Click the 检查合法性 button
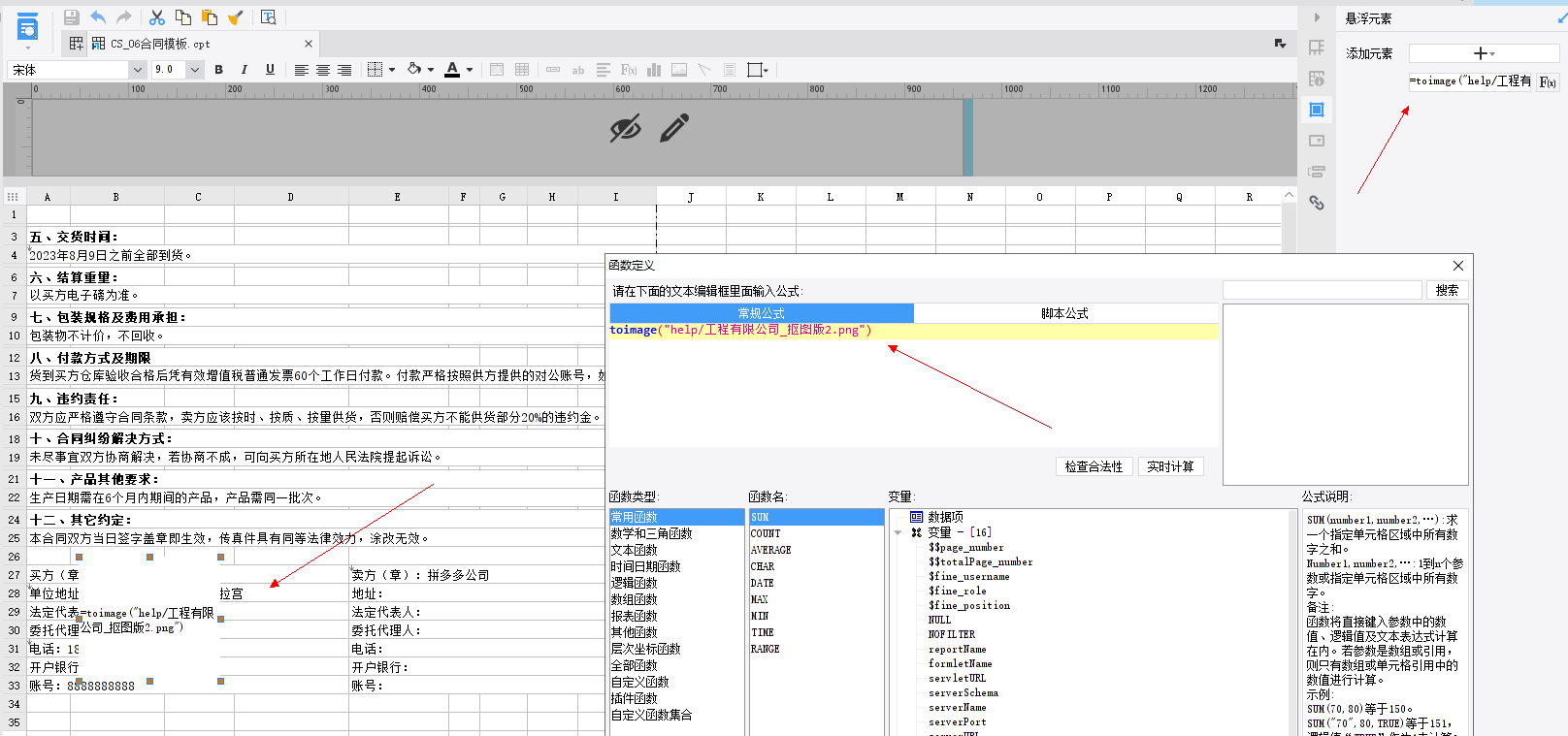This screenshot has width=1568, height=736. (x=1094, y=466)
